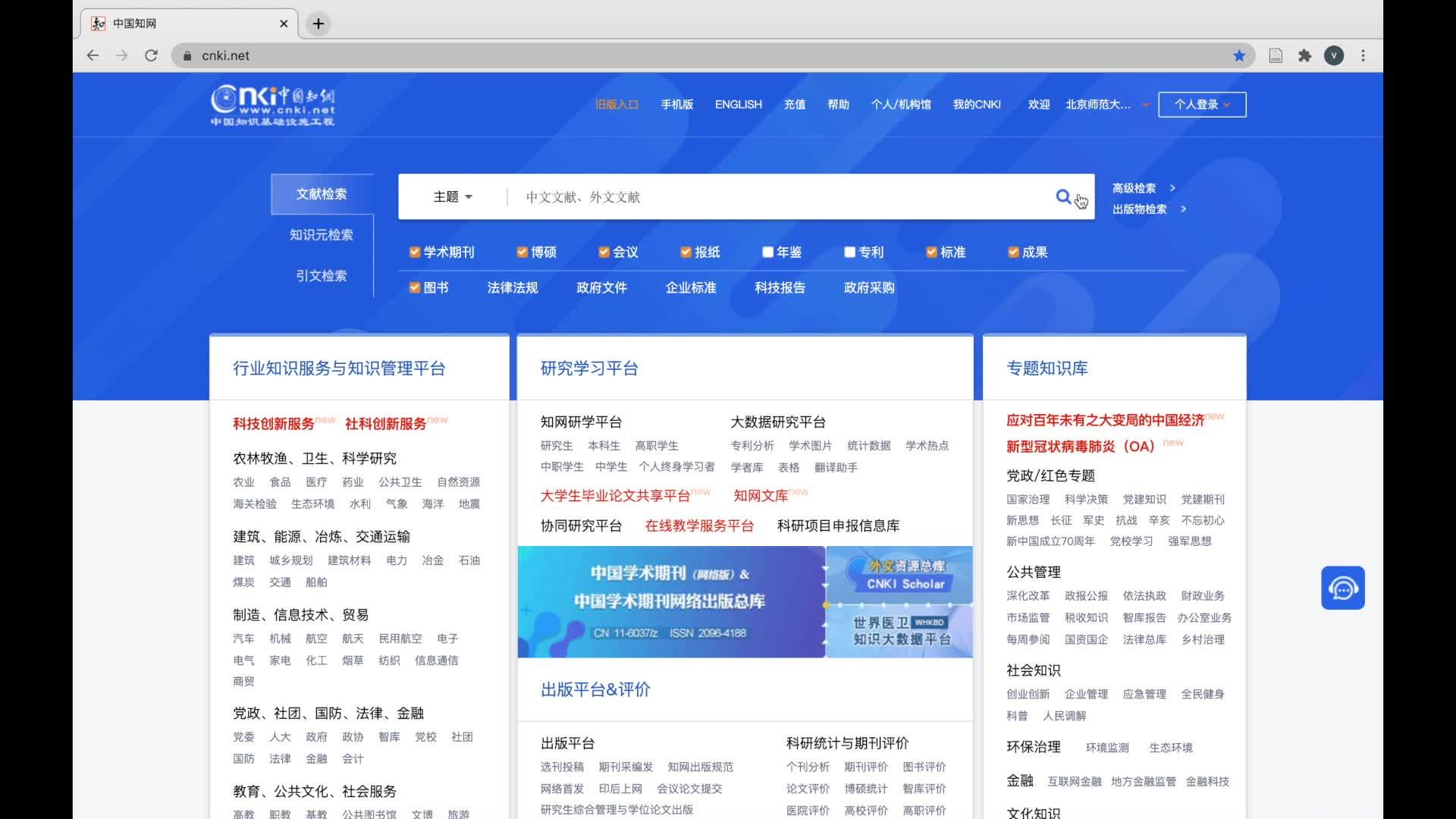Open the 主题 search field dropdown
1456x819 pixels.
tap(453, 197)
